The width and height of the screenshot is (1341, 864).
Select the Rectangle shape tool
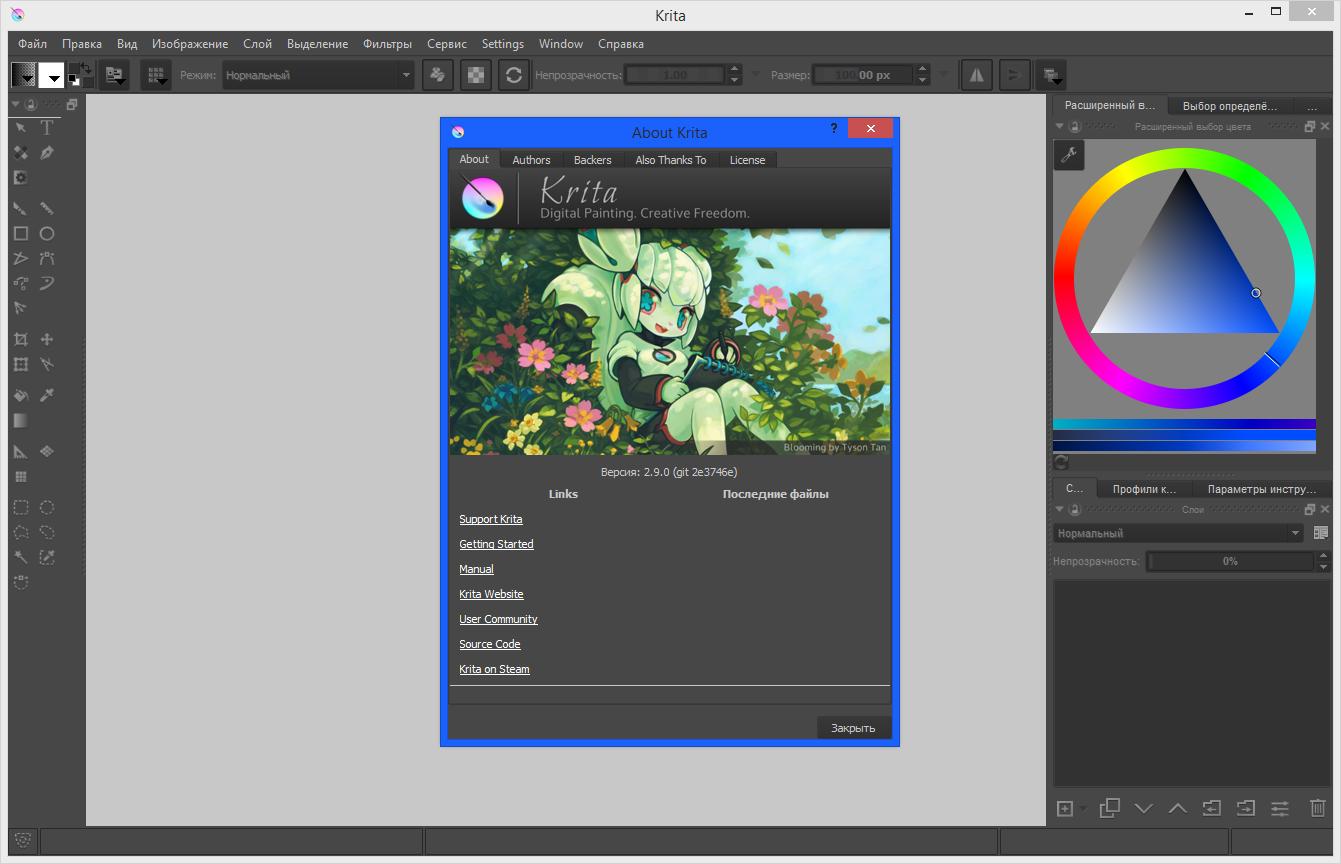[20, 233]
